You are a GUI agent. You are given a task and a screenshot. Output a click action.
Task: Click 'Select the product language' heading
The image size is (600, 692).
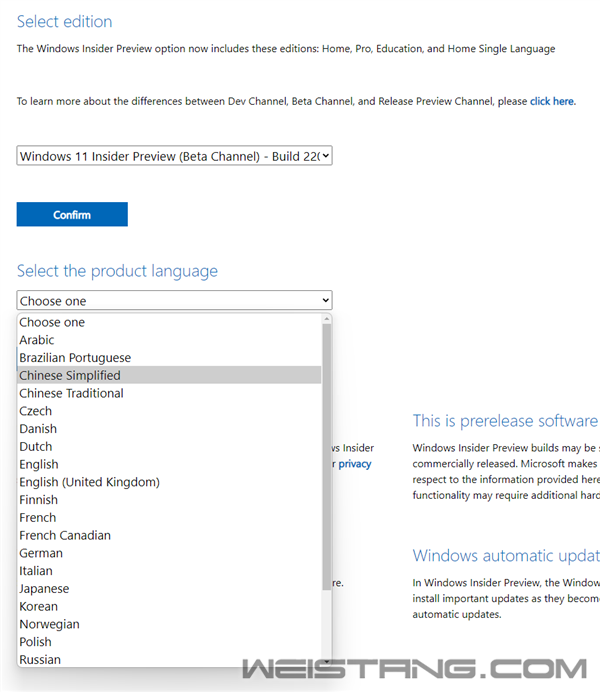(117, 271)
